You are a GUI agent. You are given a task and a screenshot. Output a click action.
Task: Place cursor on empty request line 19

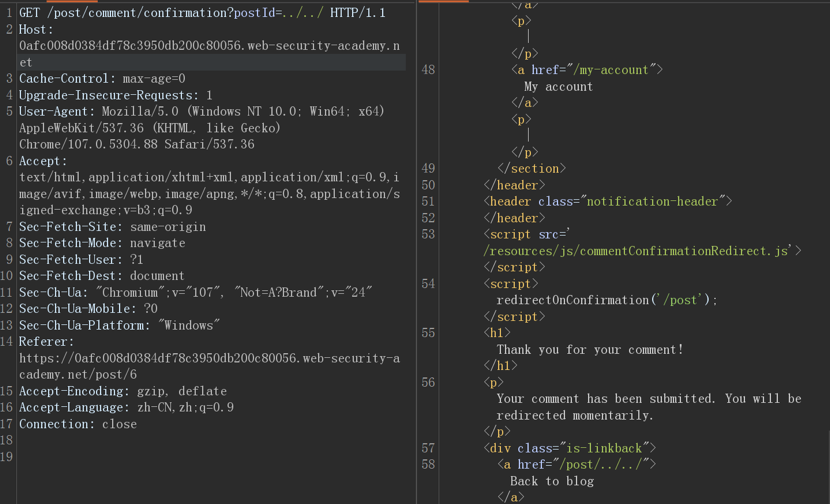pyautogui.click(x=212, y=457)
